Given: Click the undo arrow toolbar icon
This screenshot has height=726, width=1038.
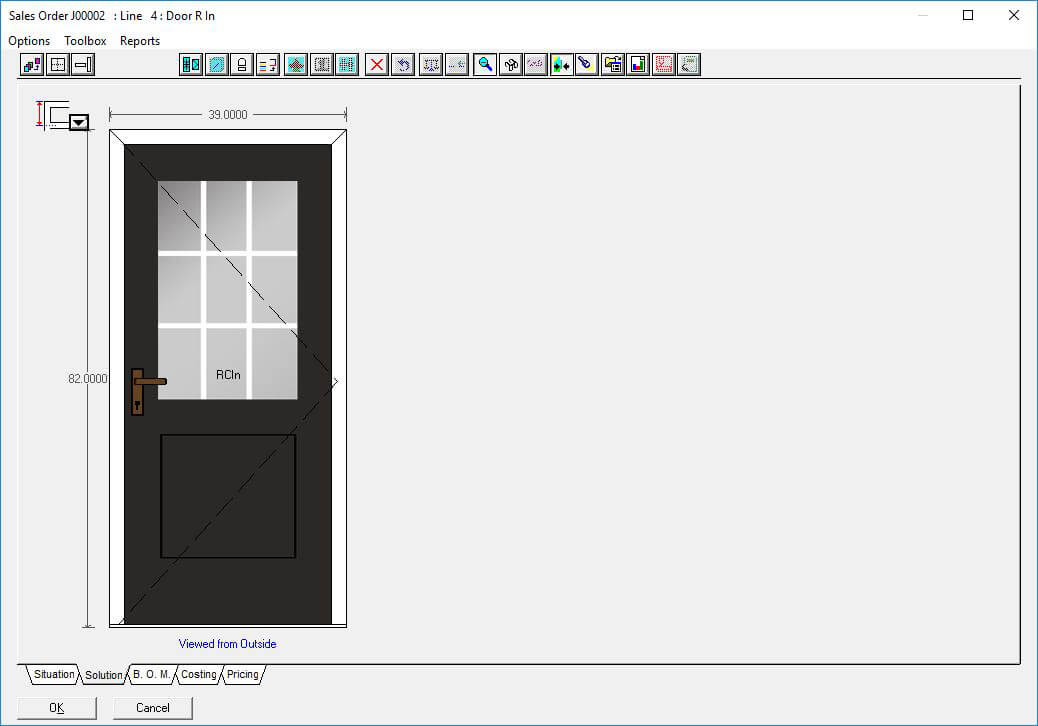Looking at the screenshot, I should pos(403,65).
